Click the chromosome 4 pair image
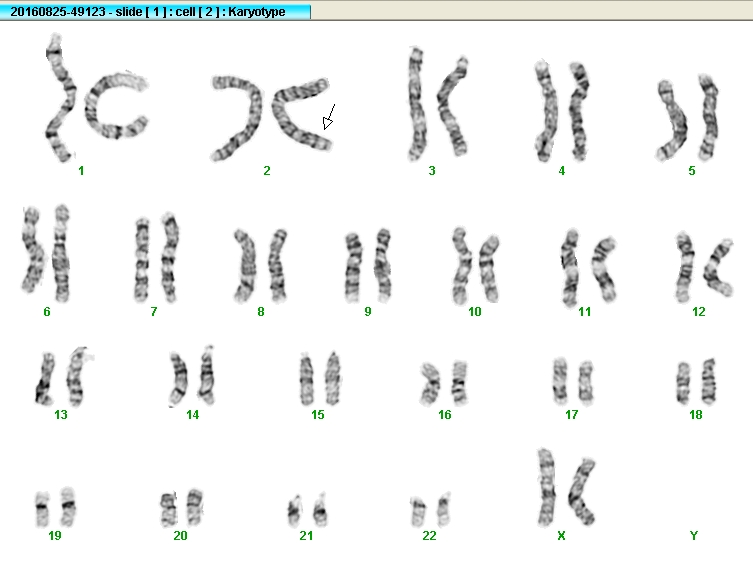Screen dimensions: 753x579 (x=562, y=111)
